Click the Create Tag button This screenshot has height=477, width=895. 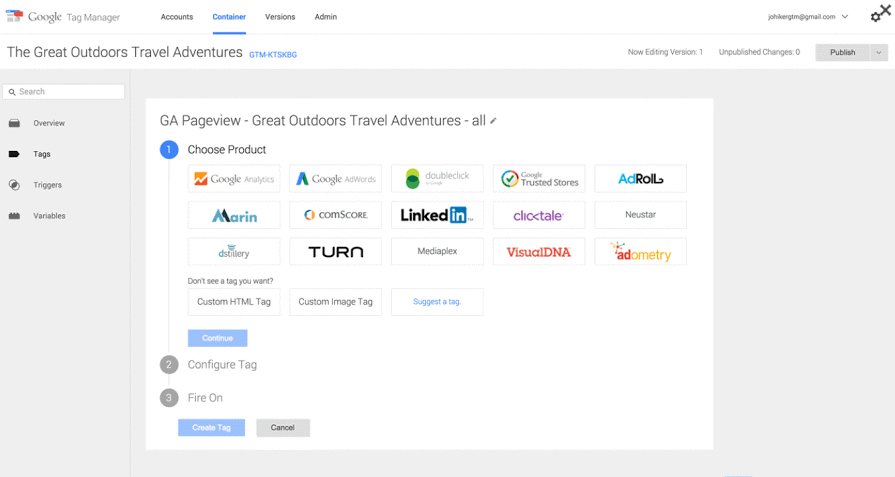pos(211,427)
